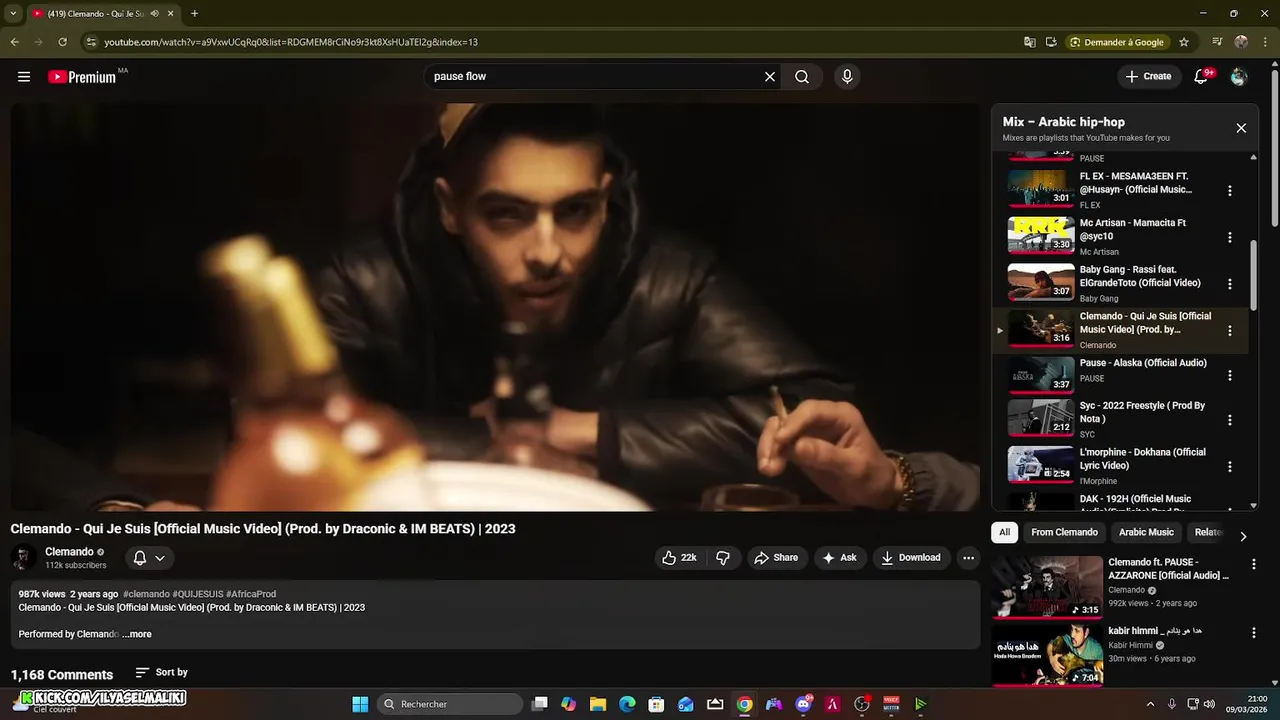Image resolution: width=1280 pixels, height=720 pixels.
Task: Open the Sort by comments dropdown
Action: [x=161, y=673]
